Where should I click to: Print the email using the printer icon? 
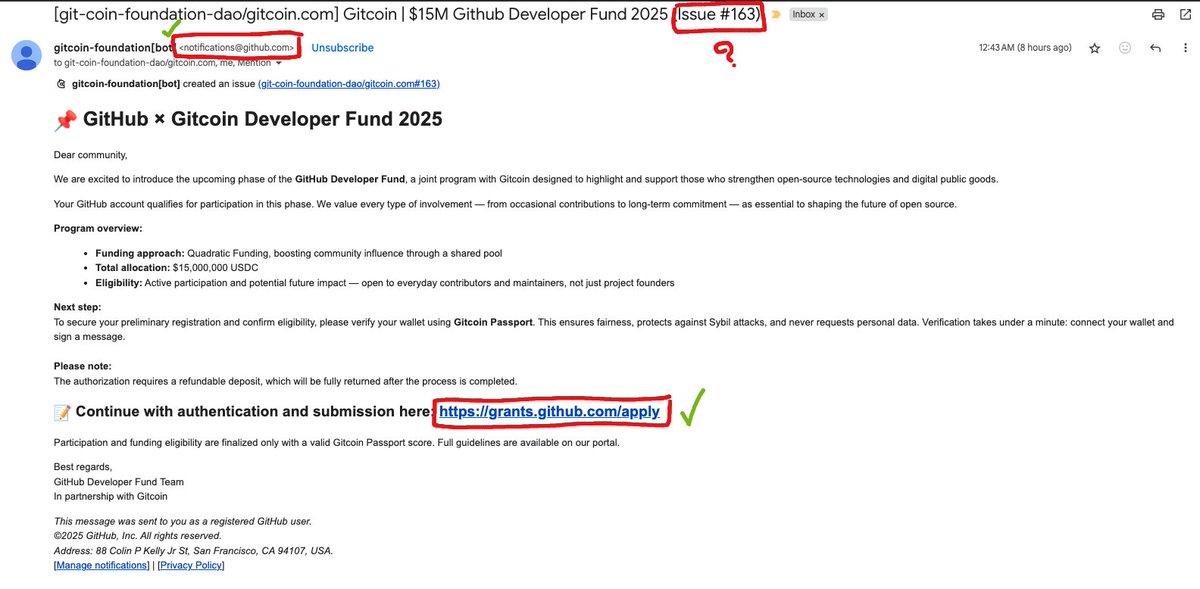pyautogui.click(x=1158, y=15)
